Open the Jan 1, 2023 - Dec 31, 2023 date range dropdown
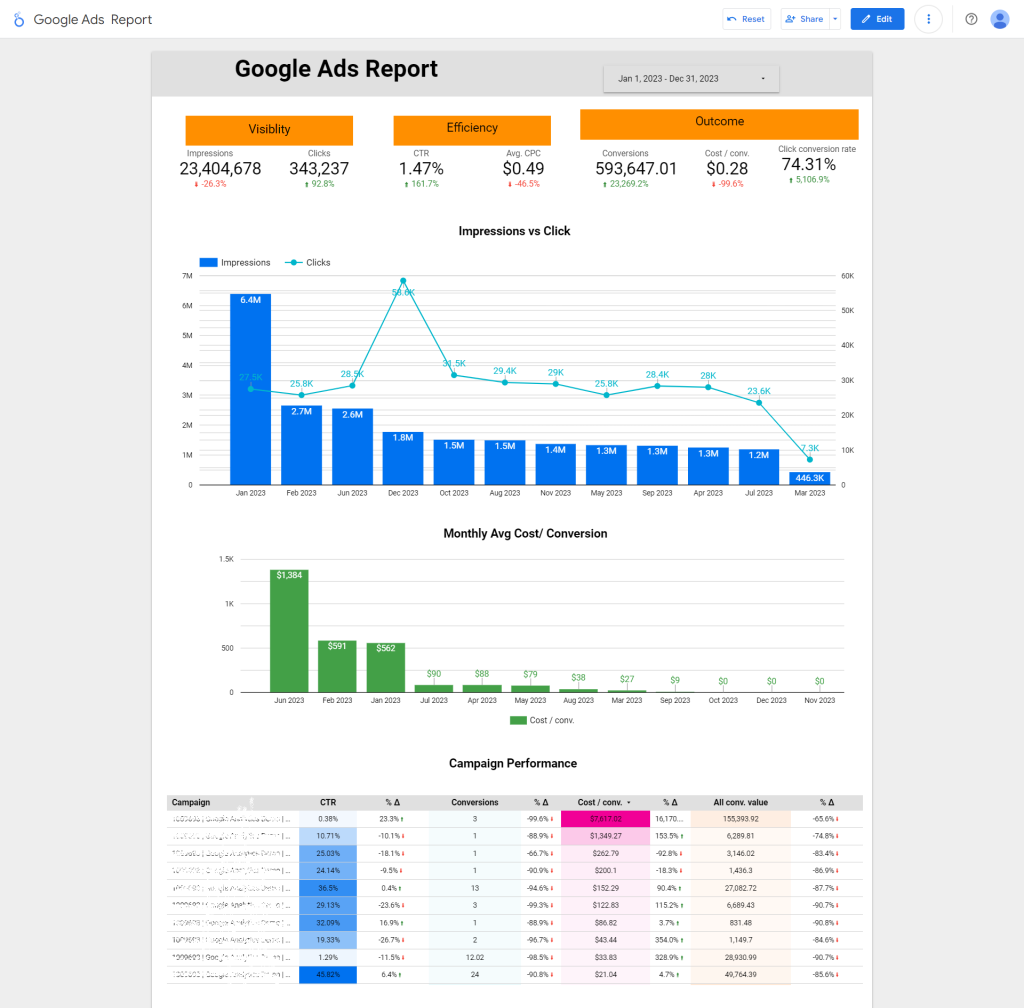This screenshot has width=1024, height=1008. click(x=691, y=78)
